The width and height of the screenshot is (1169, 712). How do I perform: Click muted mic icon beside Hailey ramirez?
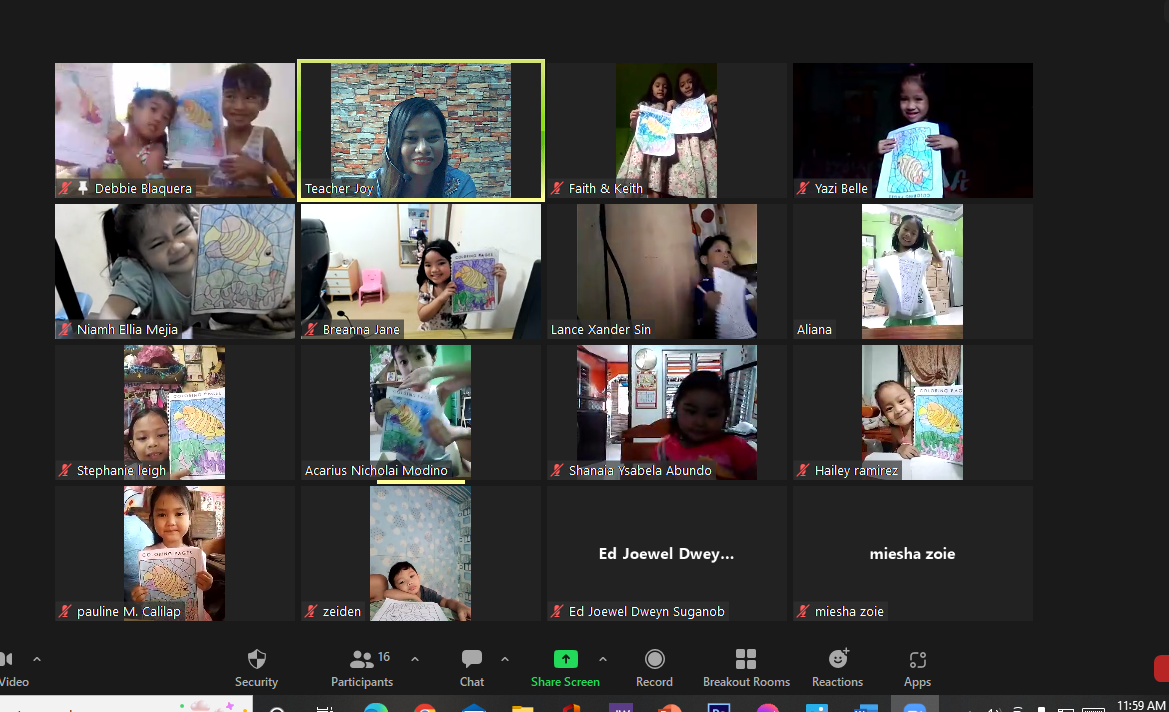click(803, 470)
